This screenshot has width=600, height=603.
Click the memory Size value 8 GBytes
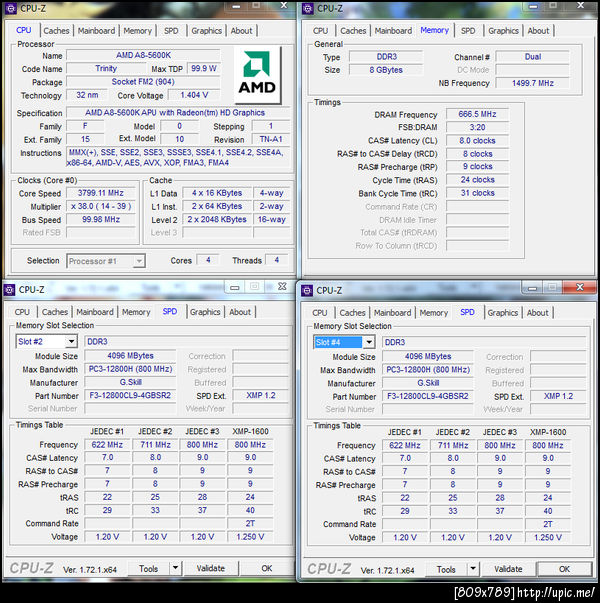(386, 70)
